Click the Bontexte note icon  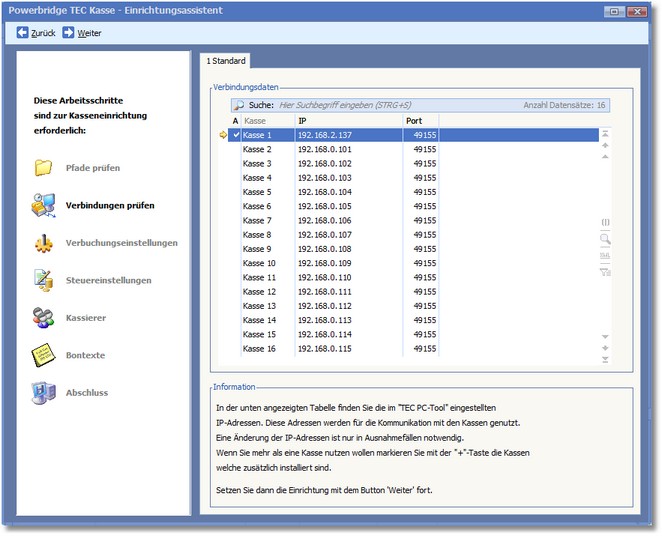click(x=43, y=355)
